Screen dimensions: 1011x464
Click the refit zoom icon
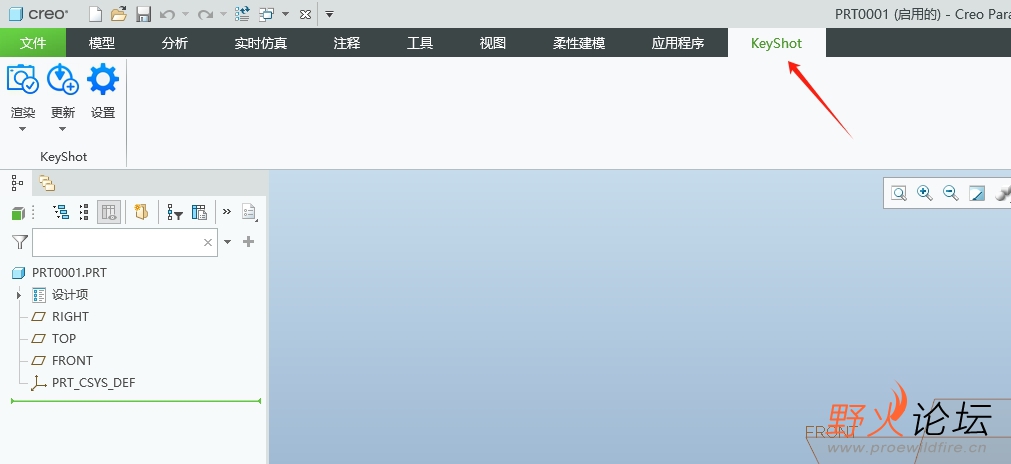coord(899,193)
